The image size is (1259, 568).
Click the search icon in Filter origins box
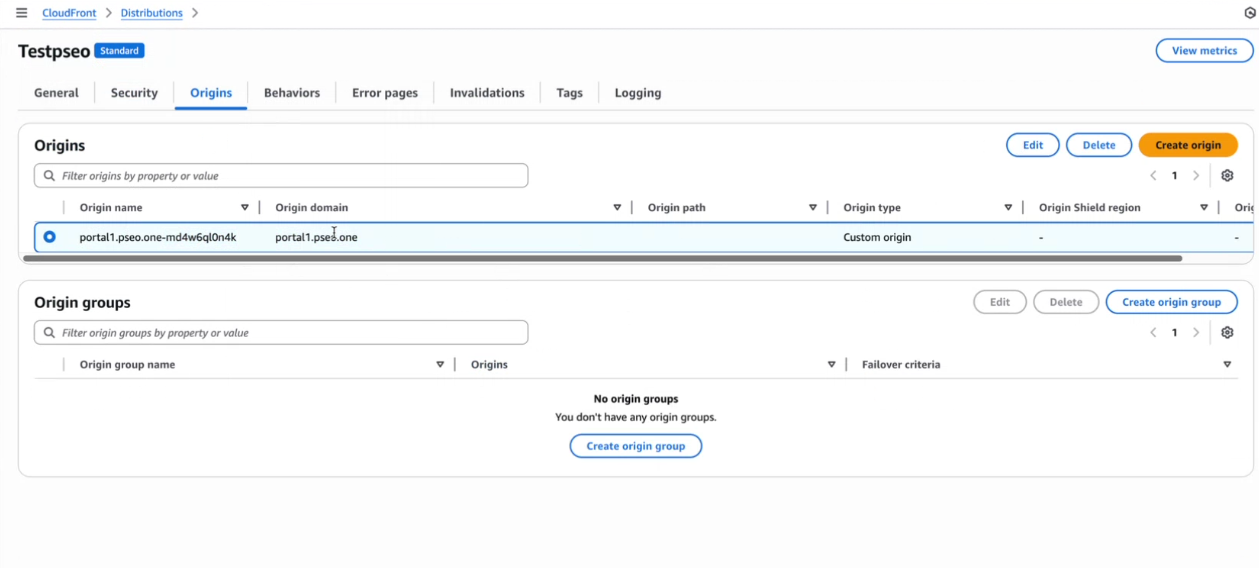[x=49, y=176]
